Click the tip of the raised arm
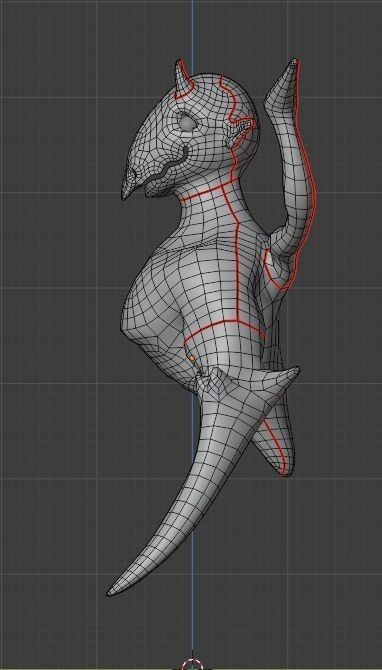The width and height of the screenshot is (382, 670). pos(294,63)
